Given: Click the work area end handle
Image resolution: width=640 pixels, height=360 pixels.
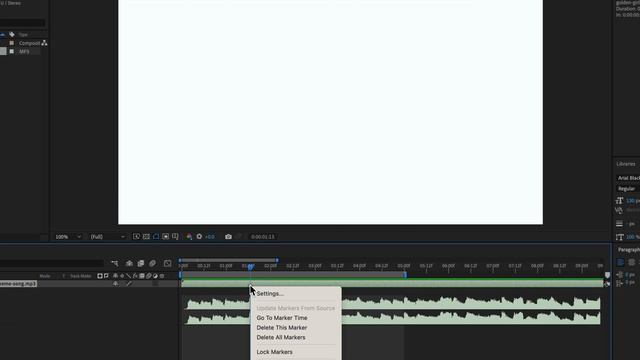Looking at the screenshot, I should [x=405, y=275].
